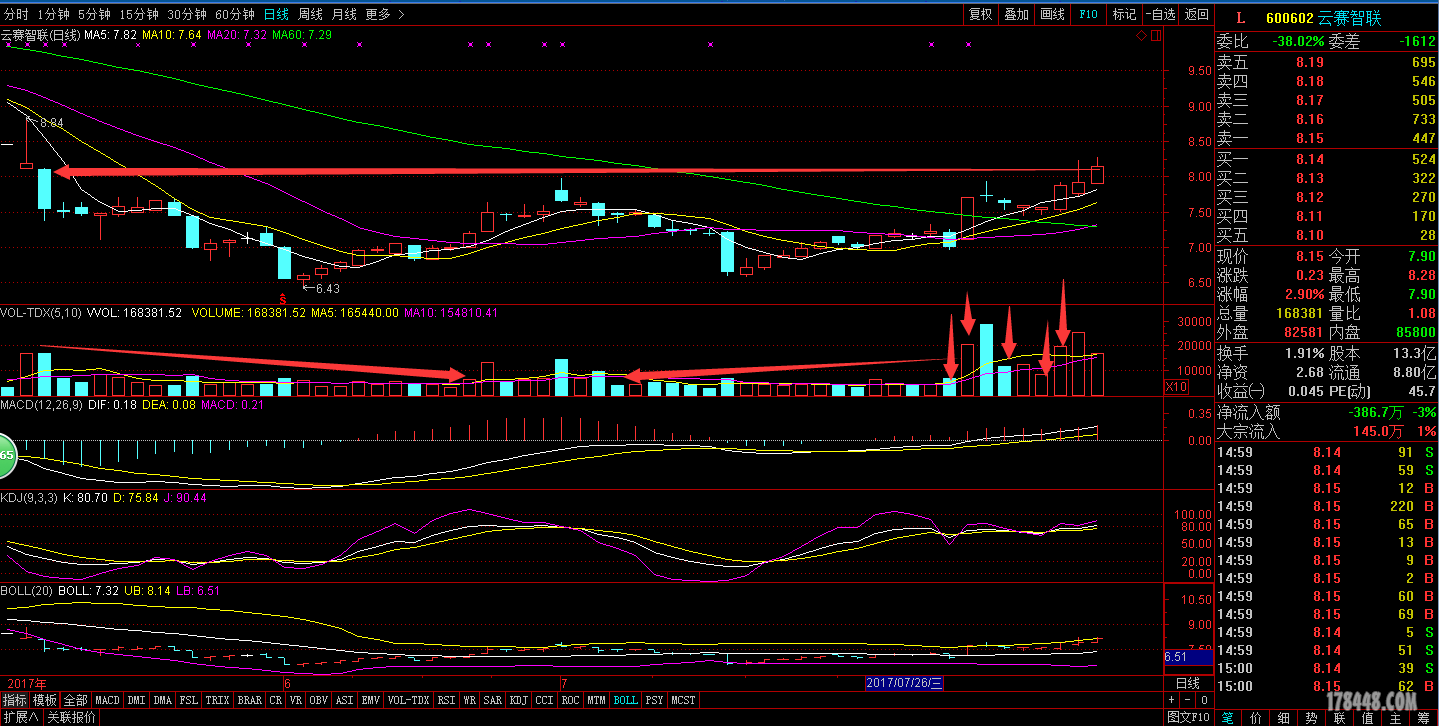Switch to 日线 daily chart
Screen dimensions: 1439x726
(276, 14)
